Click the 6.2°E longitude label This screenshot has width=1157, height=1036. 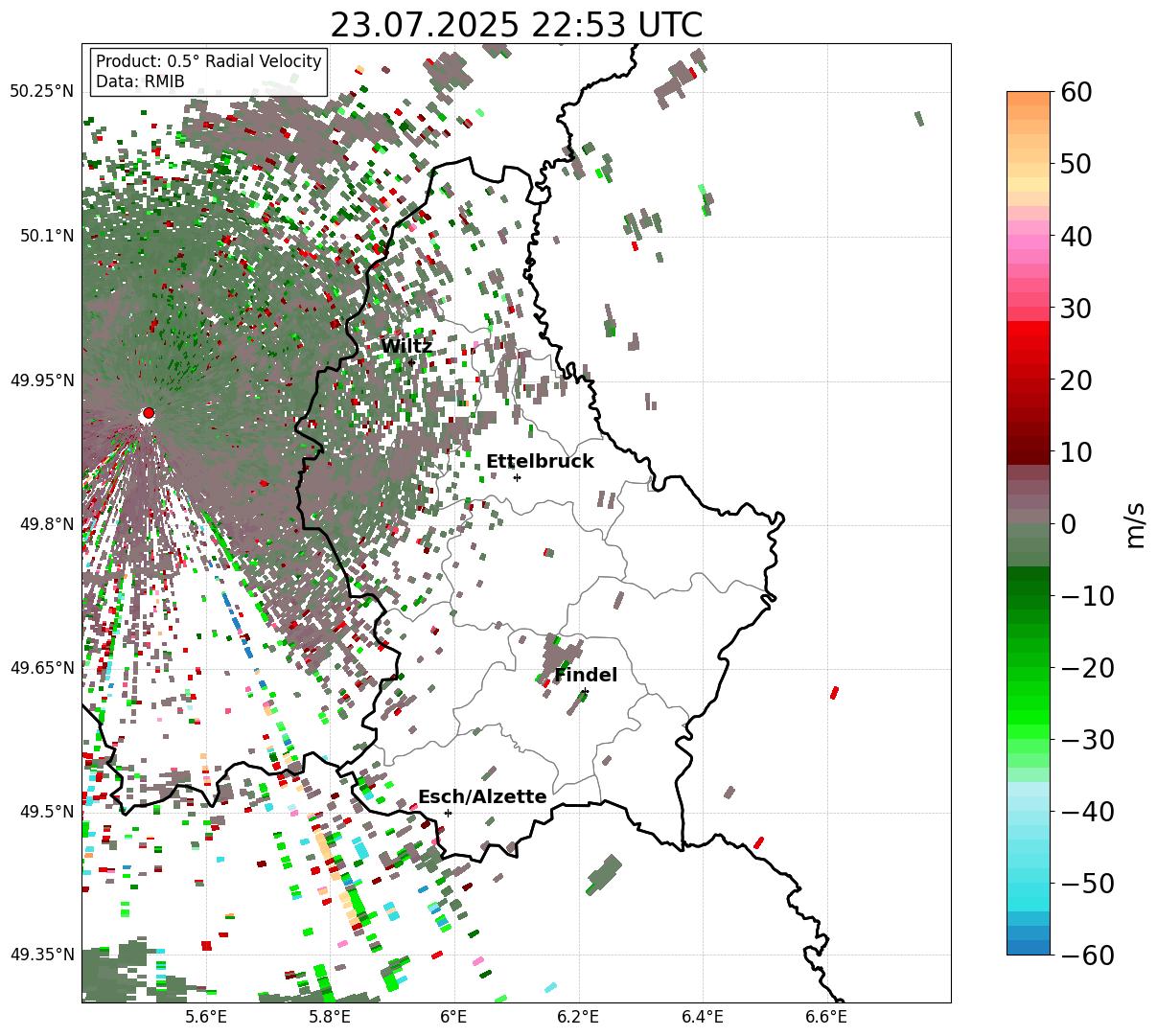coord(578,1017)
